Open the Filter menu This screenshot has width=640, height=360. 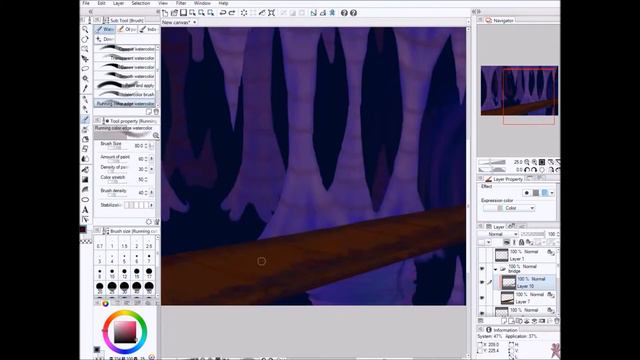181,3
